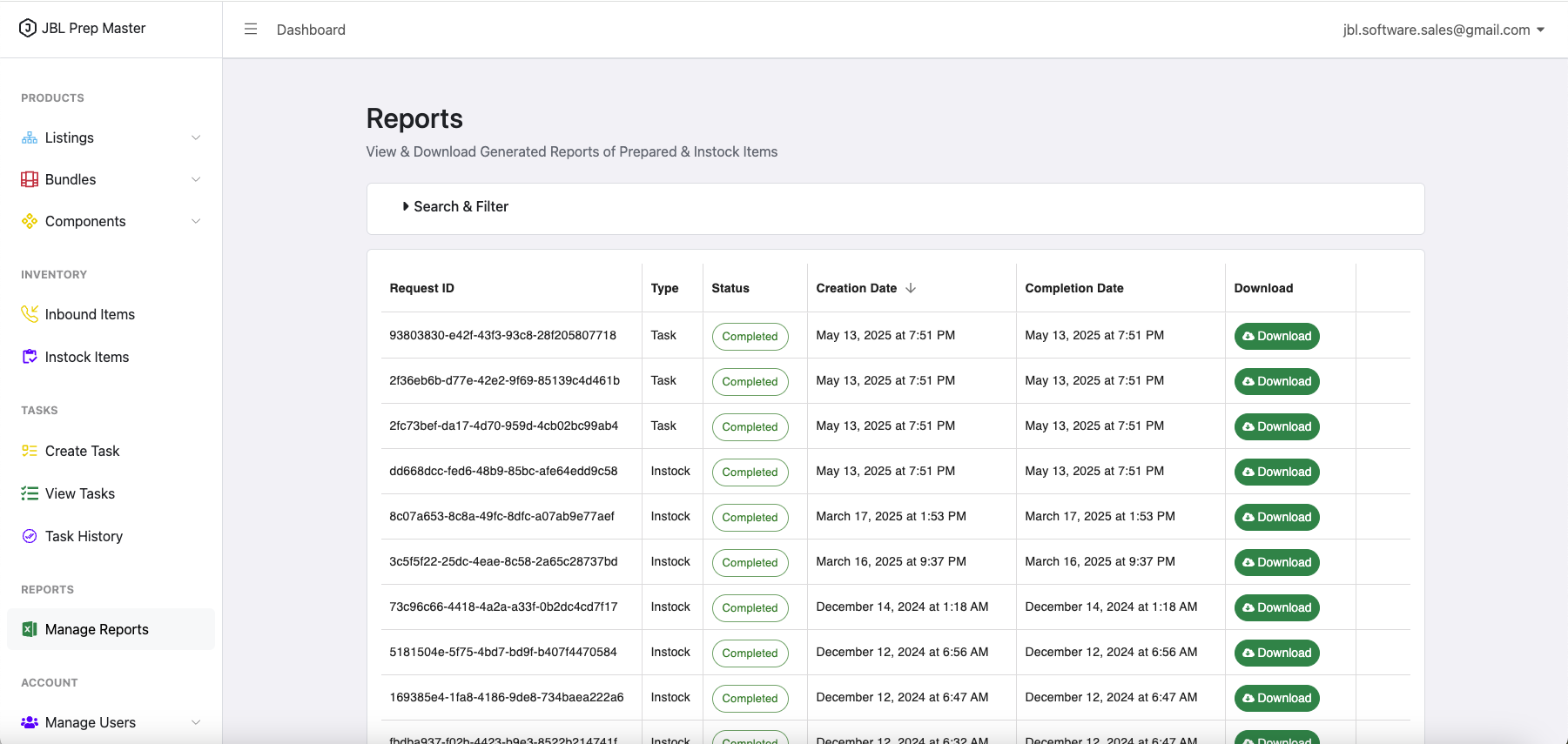Screen dimensions: 1568x744
Task: Open Instock Items in sidebar
Action: point(111,357)
